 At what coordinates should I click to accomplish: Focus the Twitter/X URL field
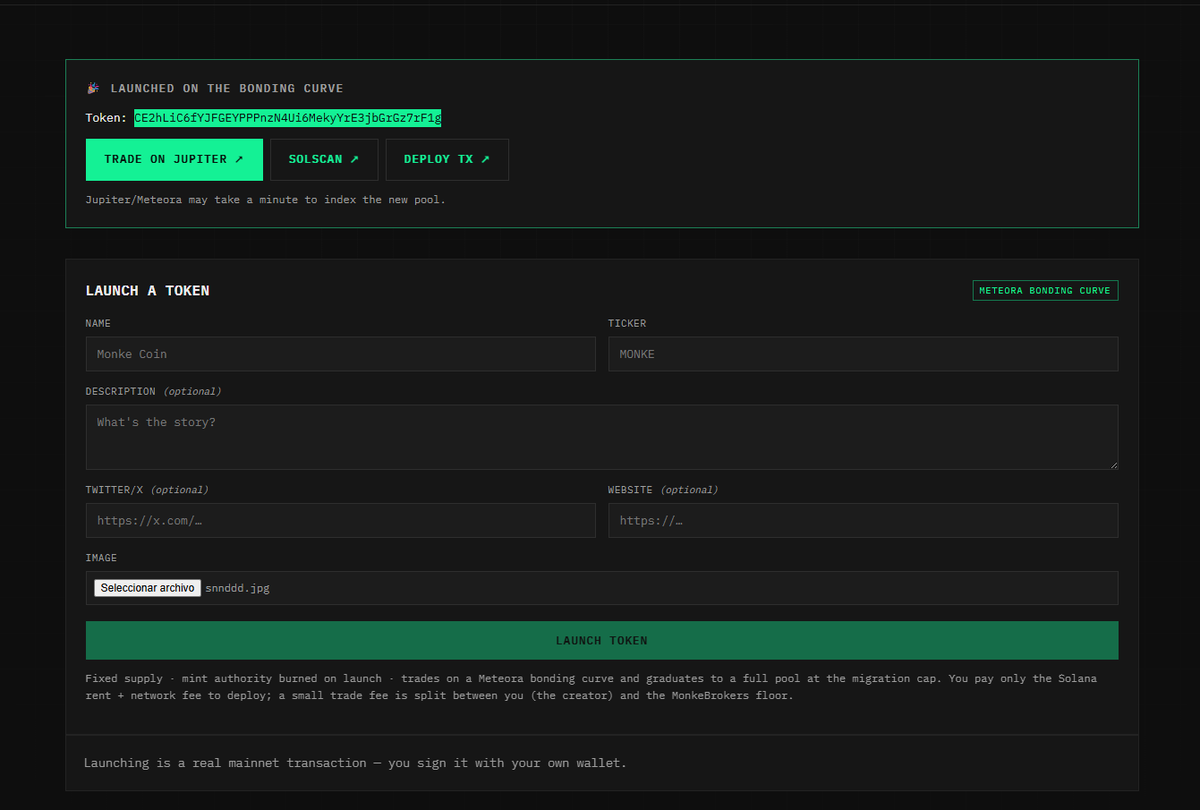pyautogui.click(x=340, y=520)
